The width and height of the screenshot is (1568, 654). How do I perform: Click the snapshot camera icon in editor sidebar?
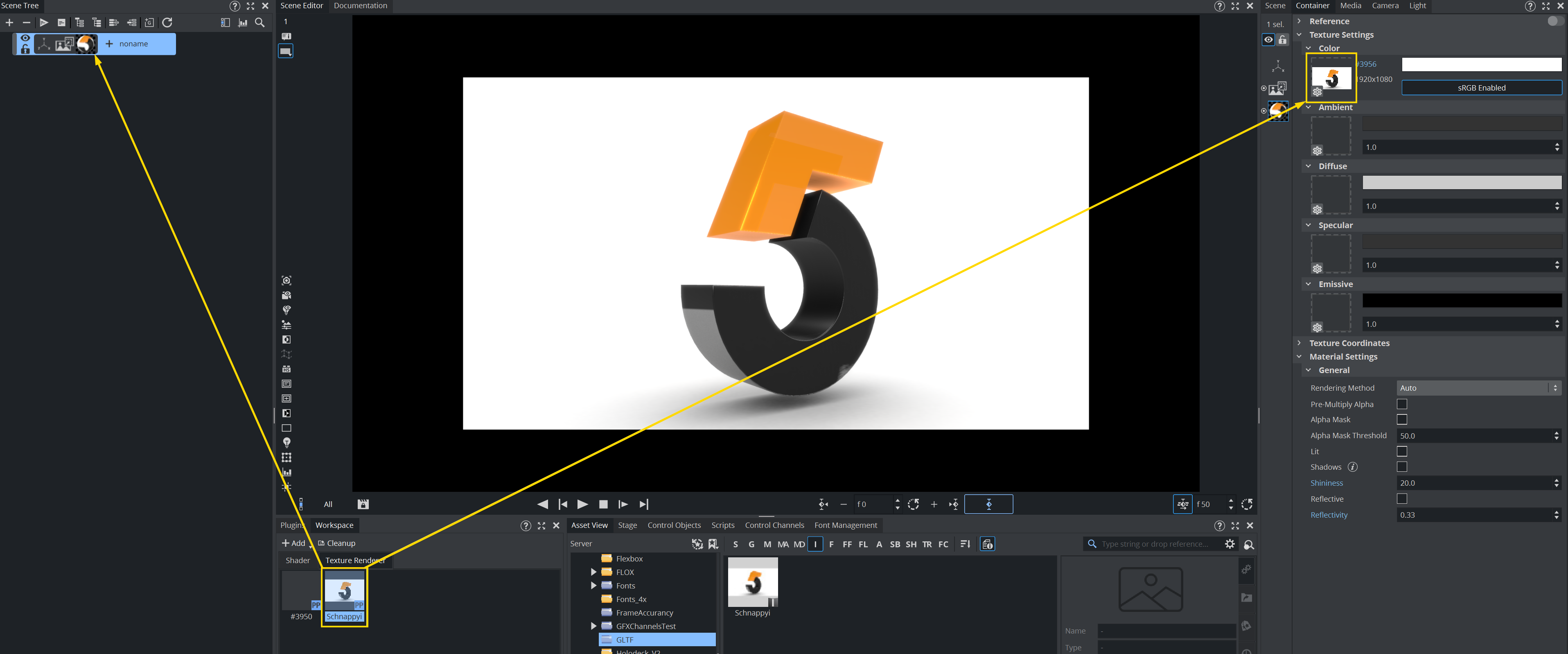pyautogui.click(x=287, y=280)
